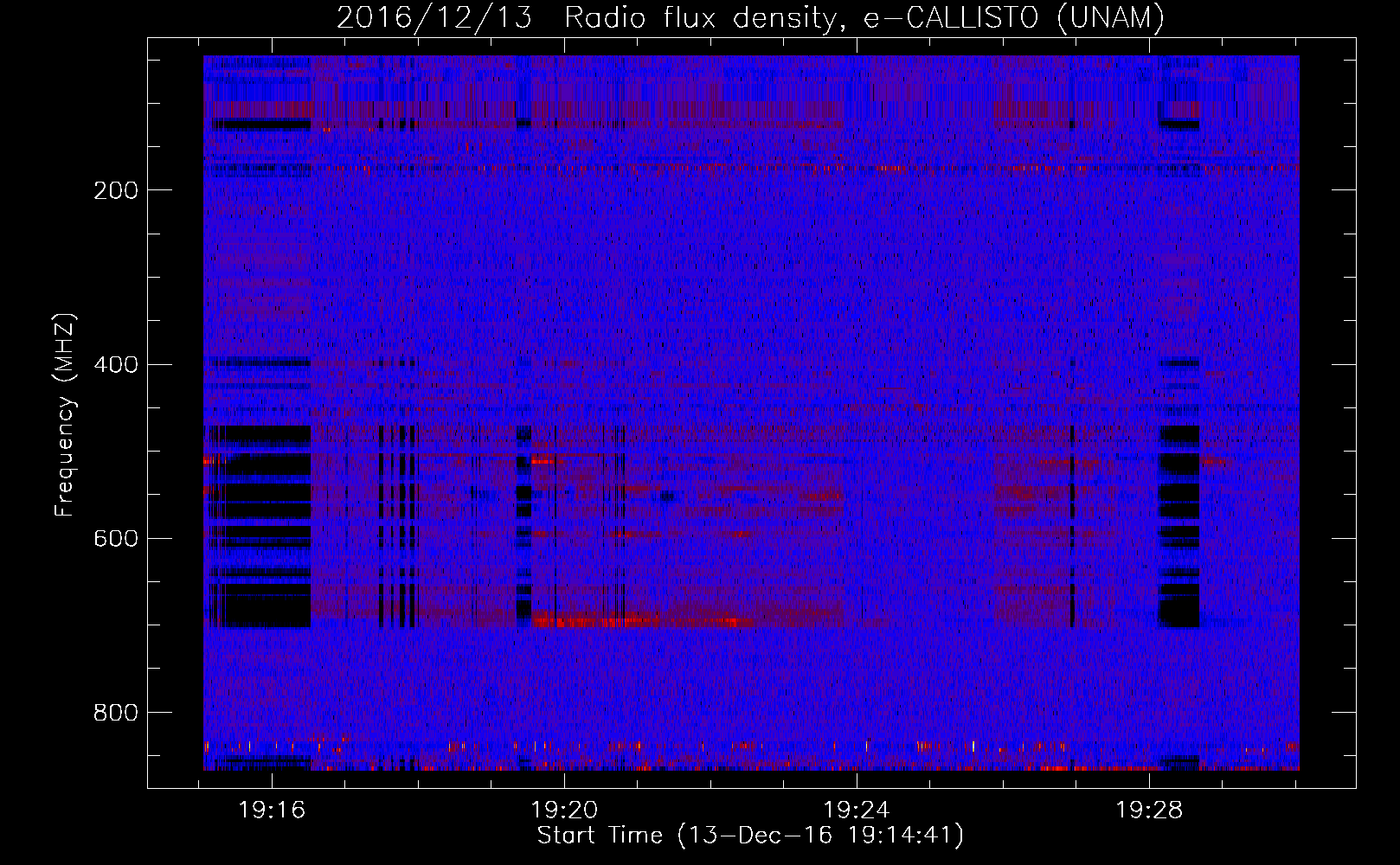
Task: Click the 600 frequency tick label
Action: [x=116, y=538]
